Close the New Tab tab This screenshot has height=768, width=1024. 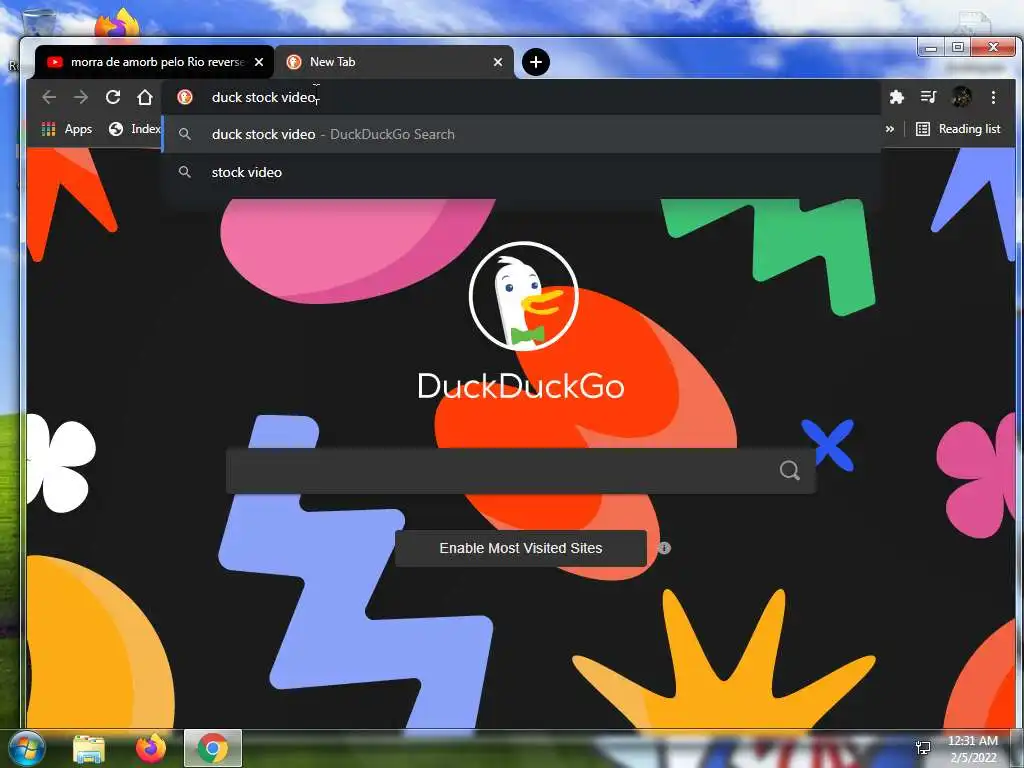[x=498, y=62]
